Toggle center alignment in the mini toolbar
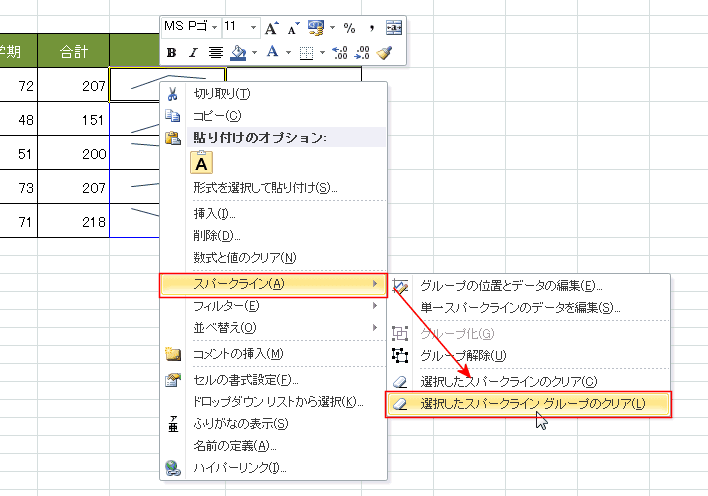Screen dimensions: 708x496 tap(215, 52)
